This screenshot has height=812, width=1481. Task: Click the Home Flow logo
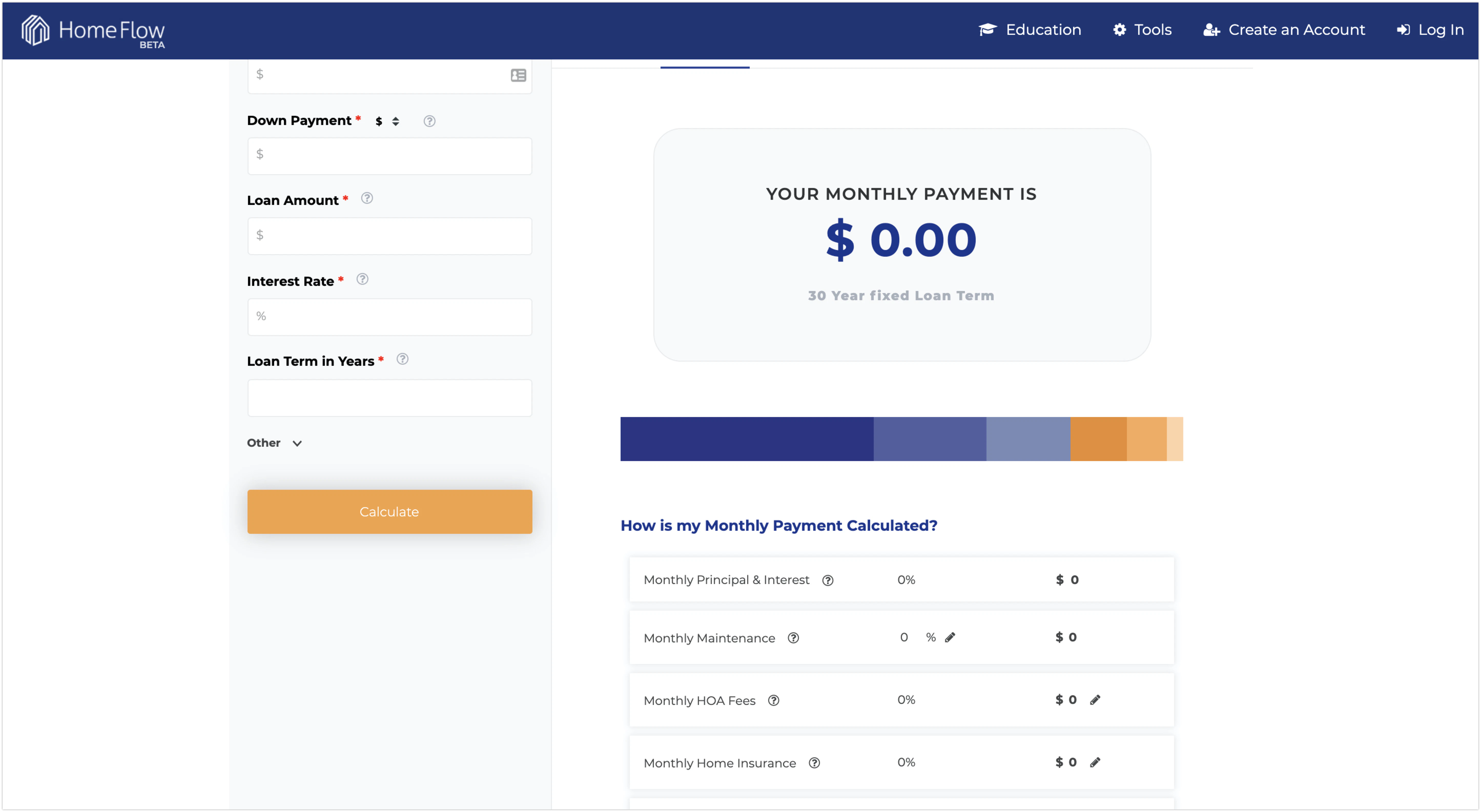(x=92, y=30)
